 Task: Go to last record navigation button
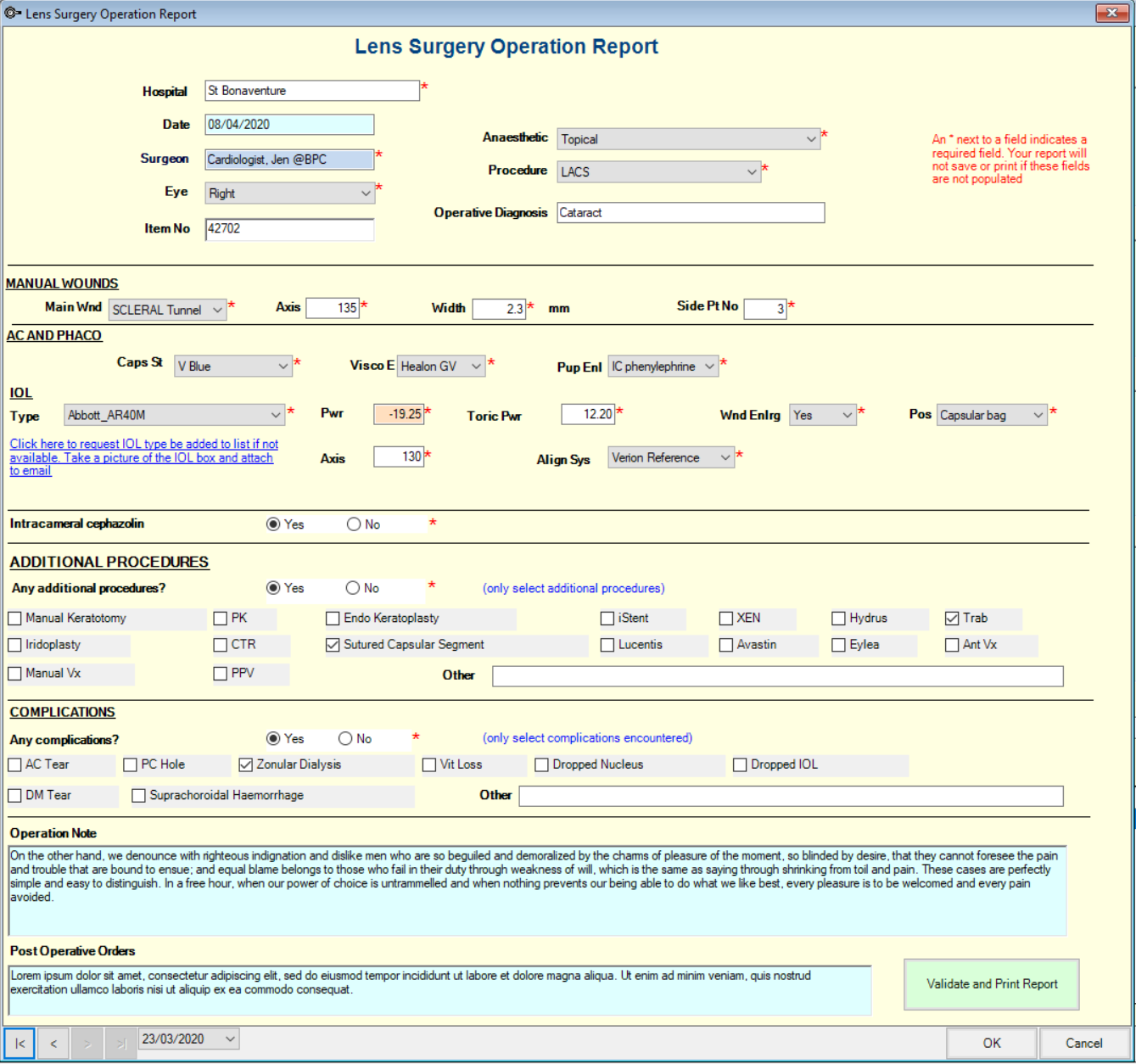coord(120,1043)
